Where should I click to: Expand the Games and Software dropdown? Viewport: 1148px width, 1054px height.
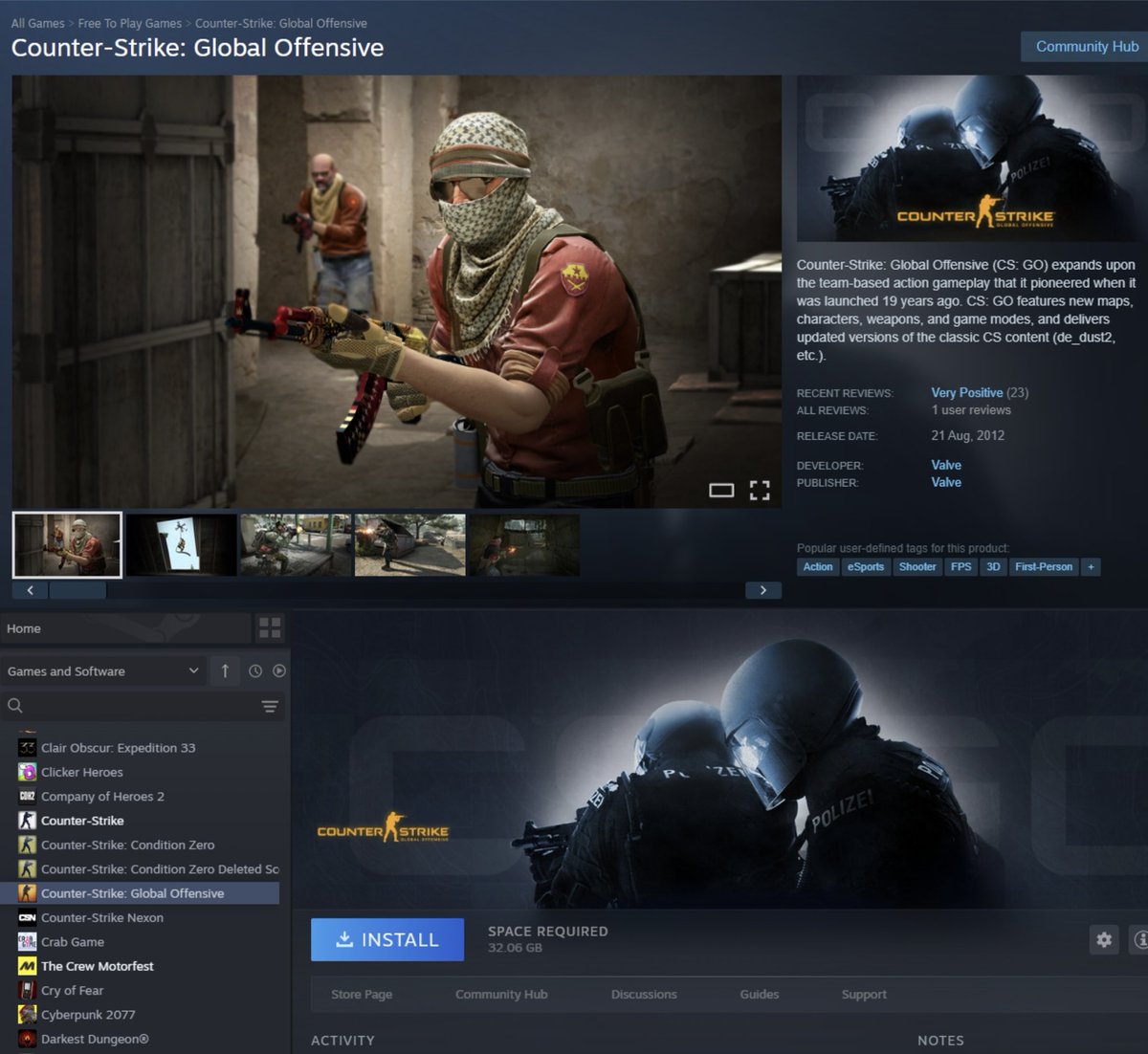pyautogui.click(x=102, y=670)
